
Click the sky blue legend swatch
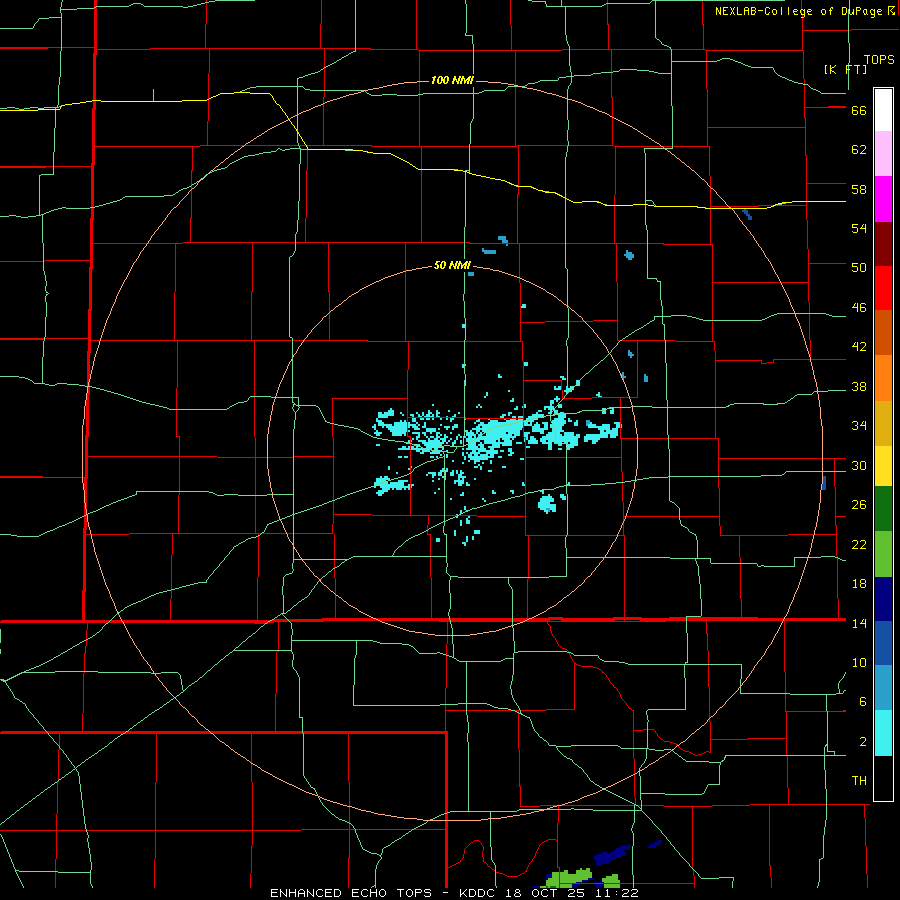(883, 688)
